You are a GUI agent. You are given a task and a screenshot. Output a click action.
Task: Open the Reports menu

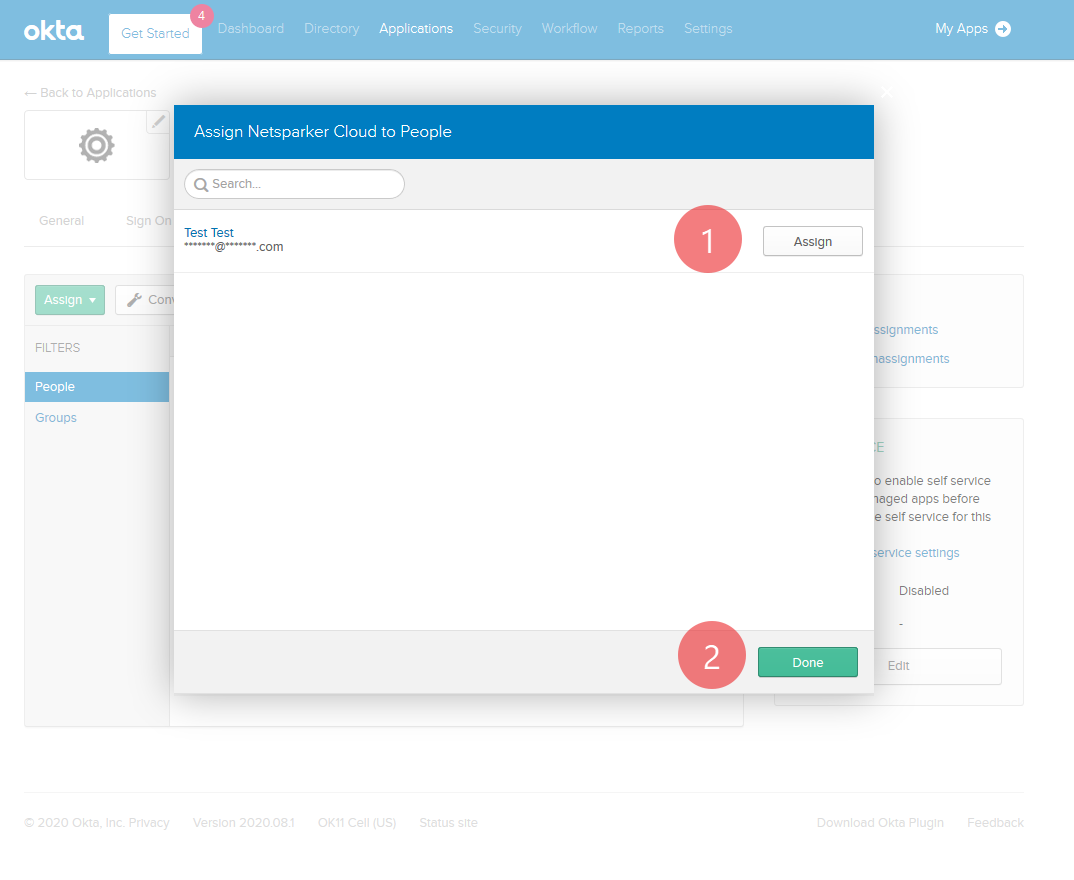(640, 29)
